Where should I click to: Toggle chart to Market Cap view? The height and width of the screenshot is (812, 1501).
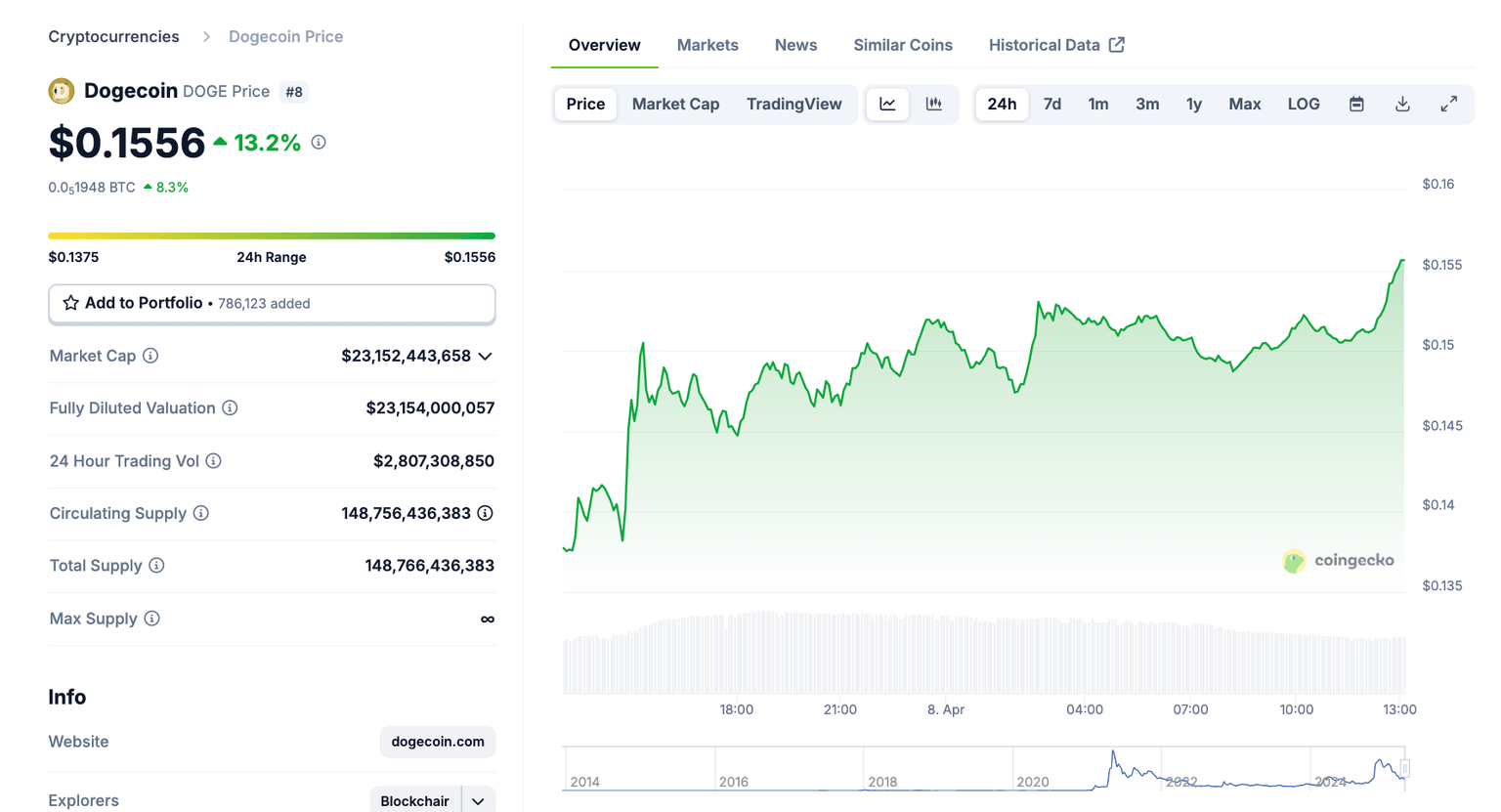(675, 104)
